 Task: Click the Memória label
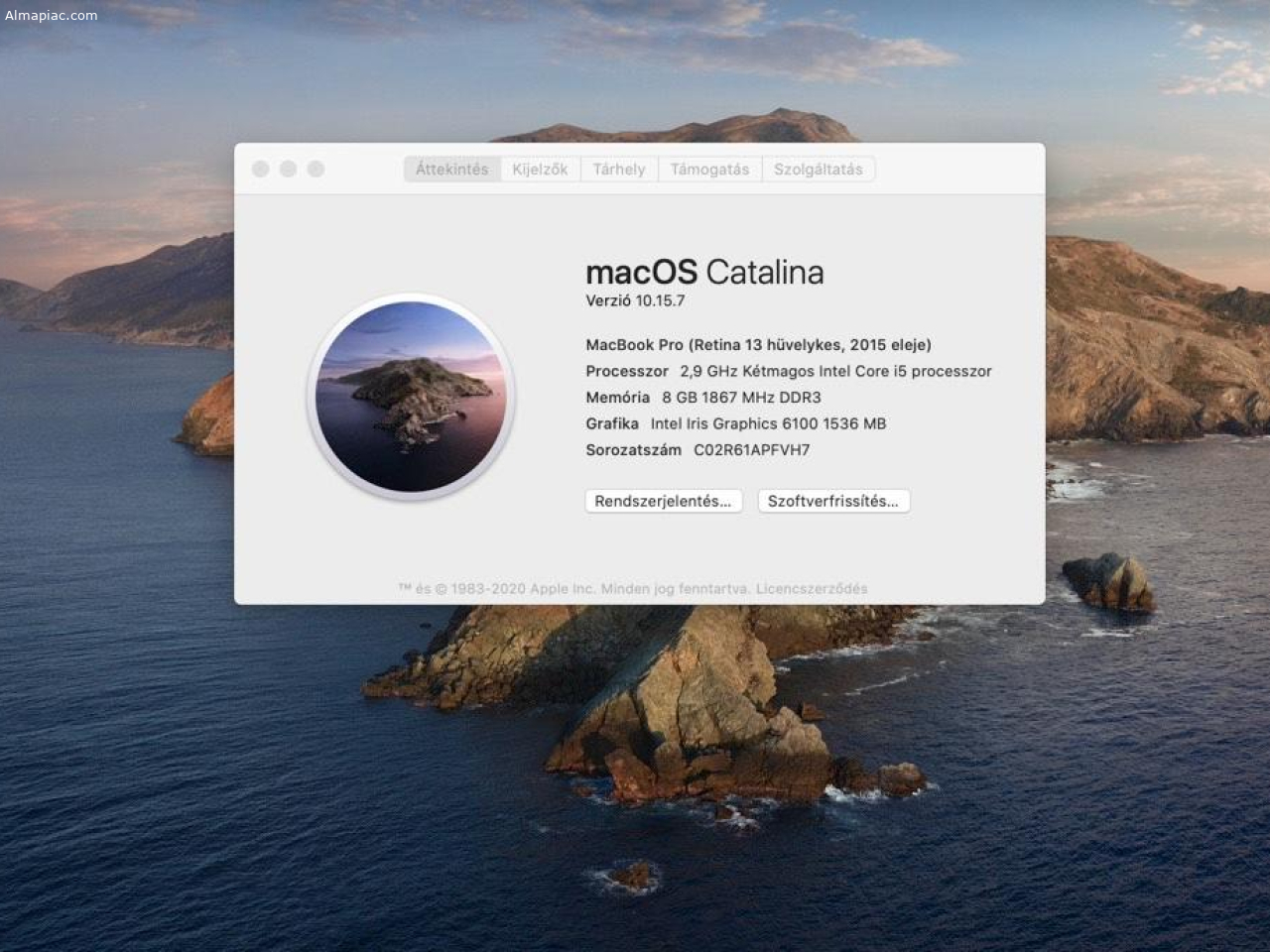point(618,398)
